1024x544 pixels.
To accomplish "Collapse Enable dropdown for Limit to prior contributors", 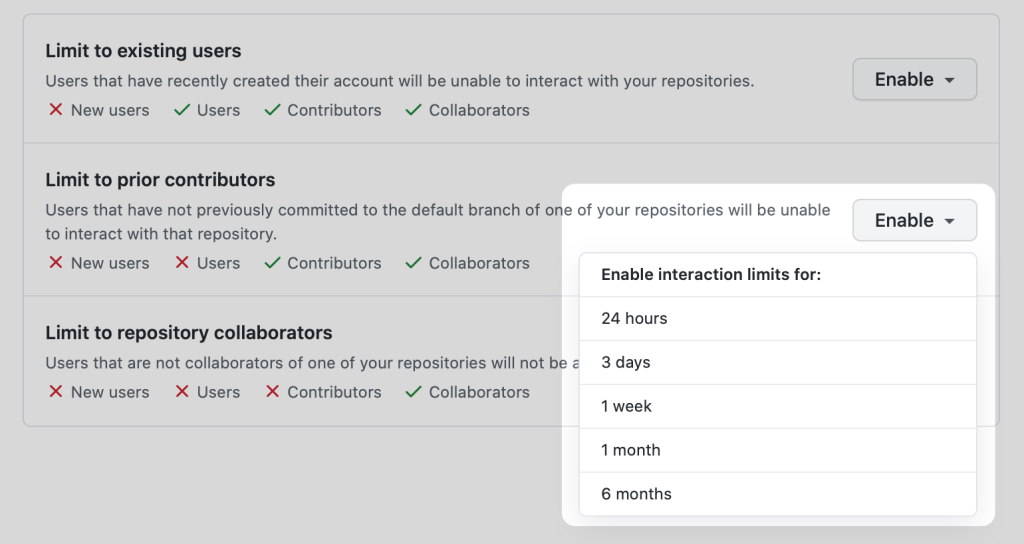I will 914,221.
